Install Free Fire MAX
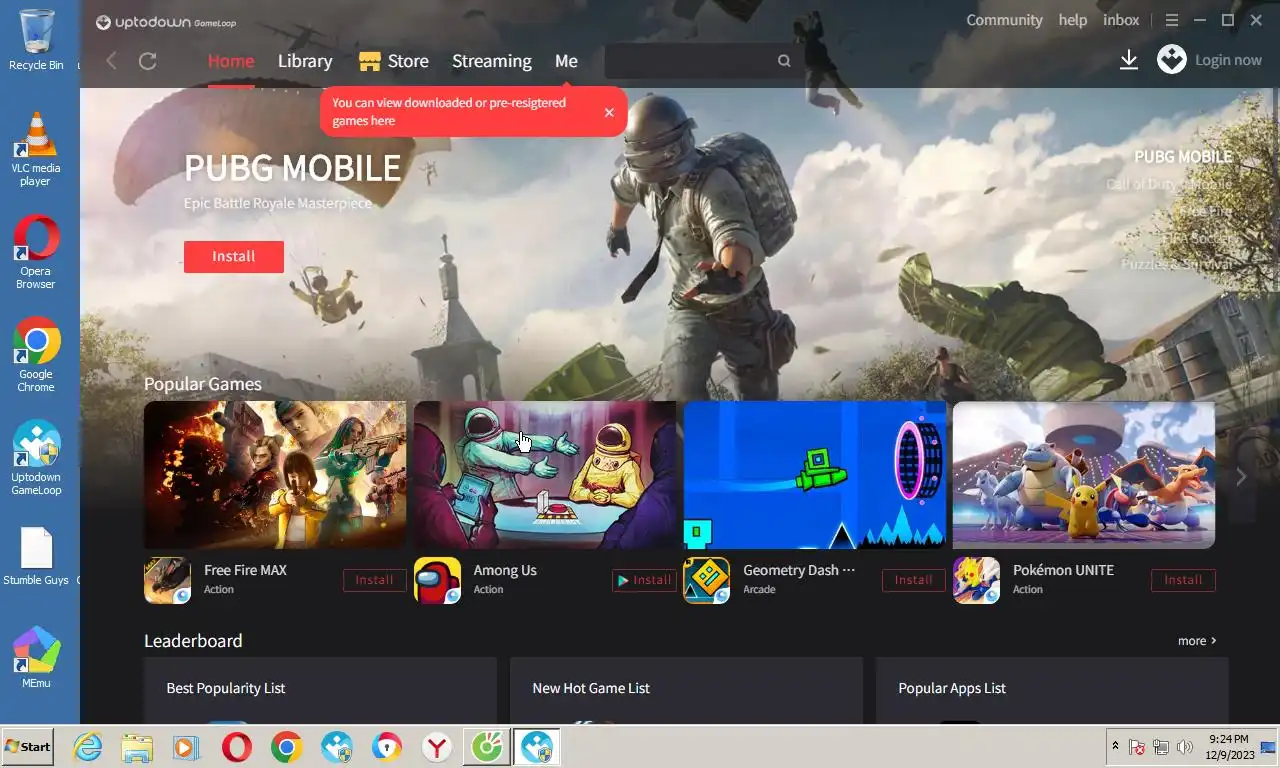 [375, 580]
